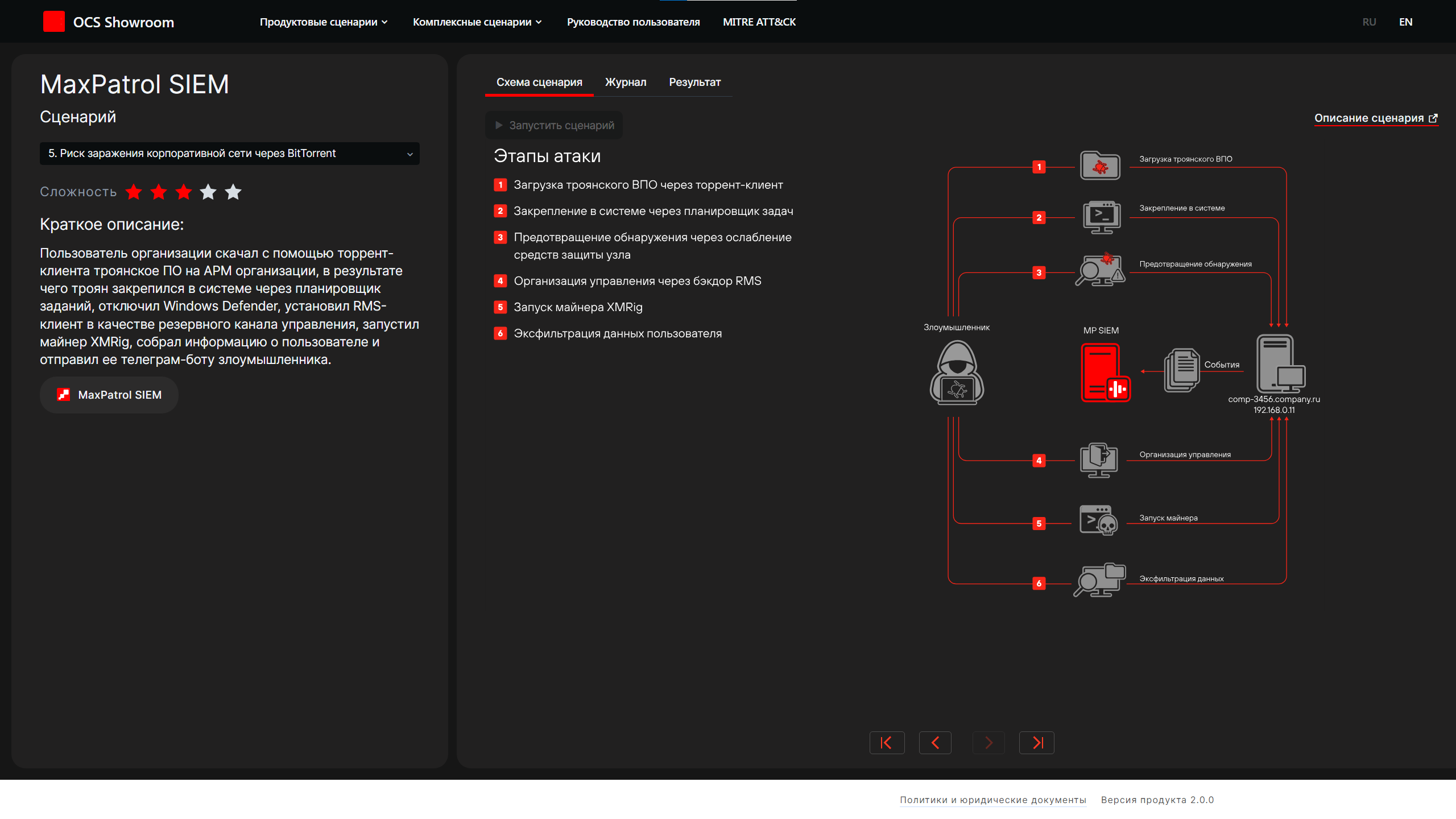This screenshot has height=819, width=1456.
Task: Open the MITRE ATT&CK page
Action: pos(759,22)
